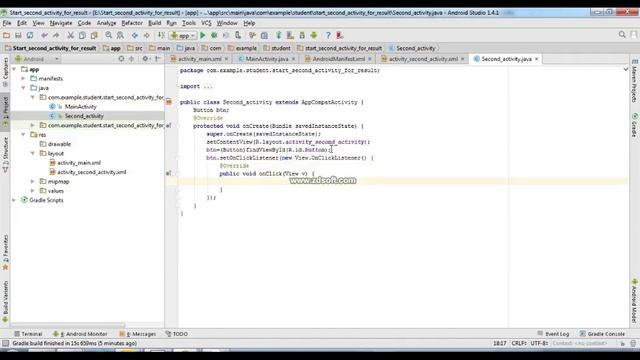Image resolution: width=640 pixels, height=360 pixels.
Task: Open the Event Log panel
Action: 553,334
